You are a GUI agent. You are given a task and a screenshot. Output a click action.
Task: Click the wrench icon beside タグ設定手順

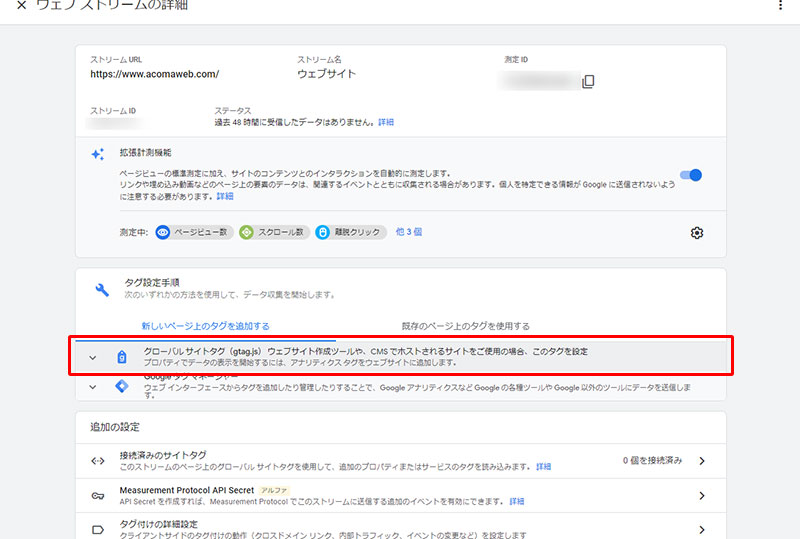[102, 289]
